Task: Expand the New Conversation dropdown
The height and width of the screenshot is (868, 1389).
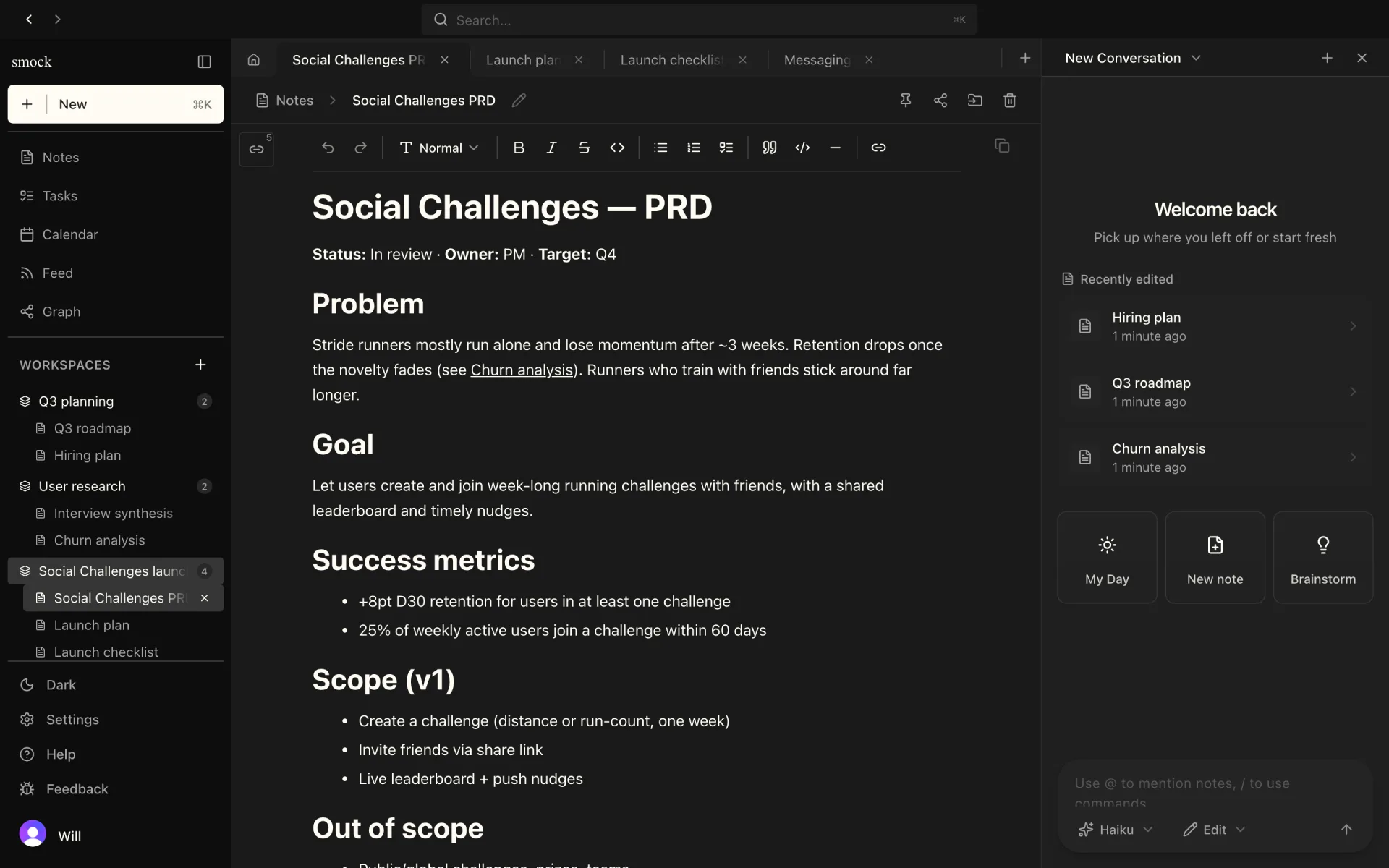Action: point(1133,58)
